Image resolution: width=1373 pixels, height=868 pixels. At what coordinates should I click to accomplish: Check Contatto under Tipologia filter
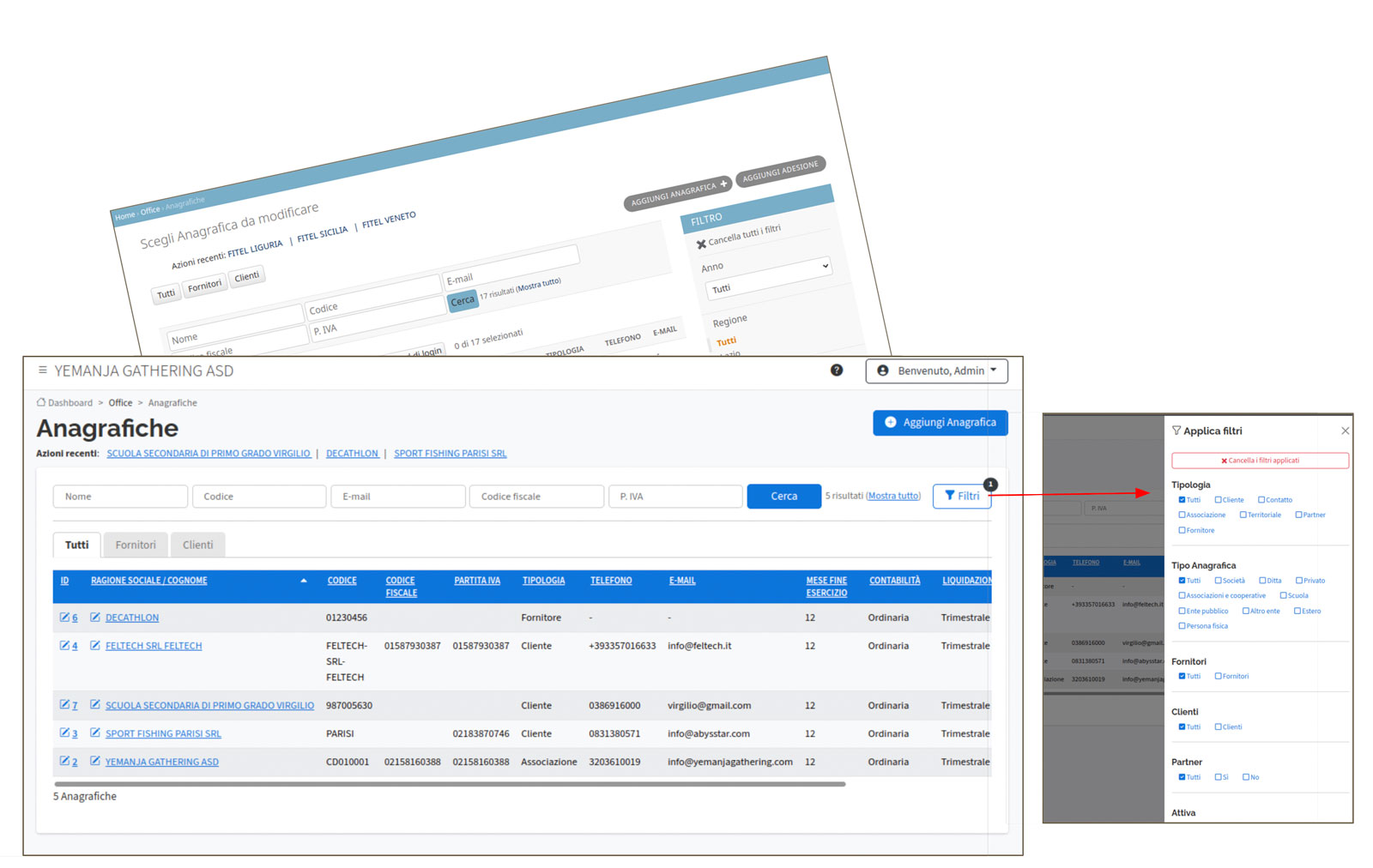[x=1261, y=500]
